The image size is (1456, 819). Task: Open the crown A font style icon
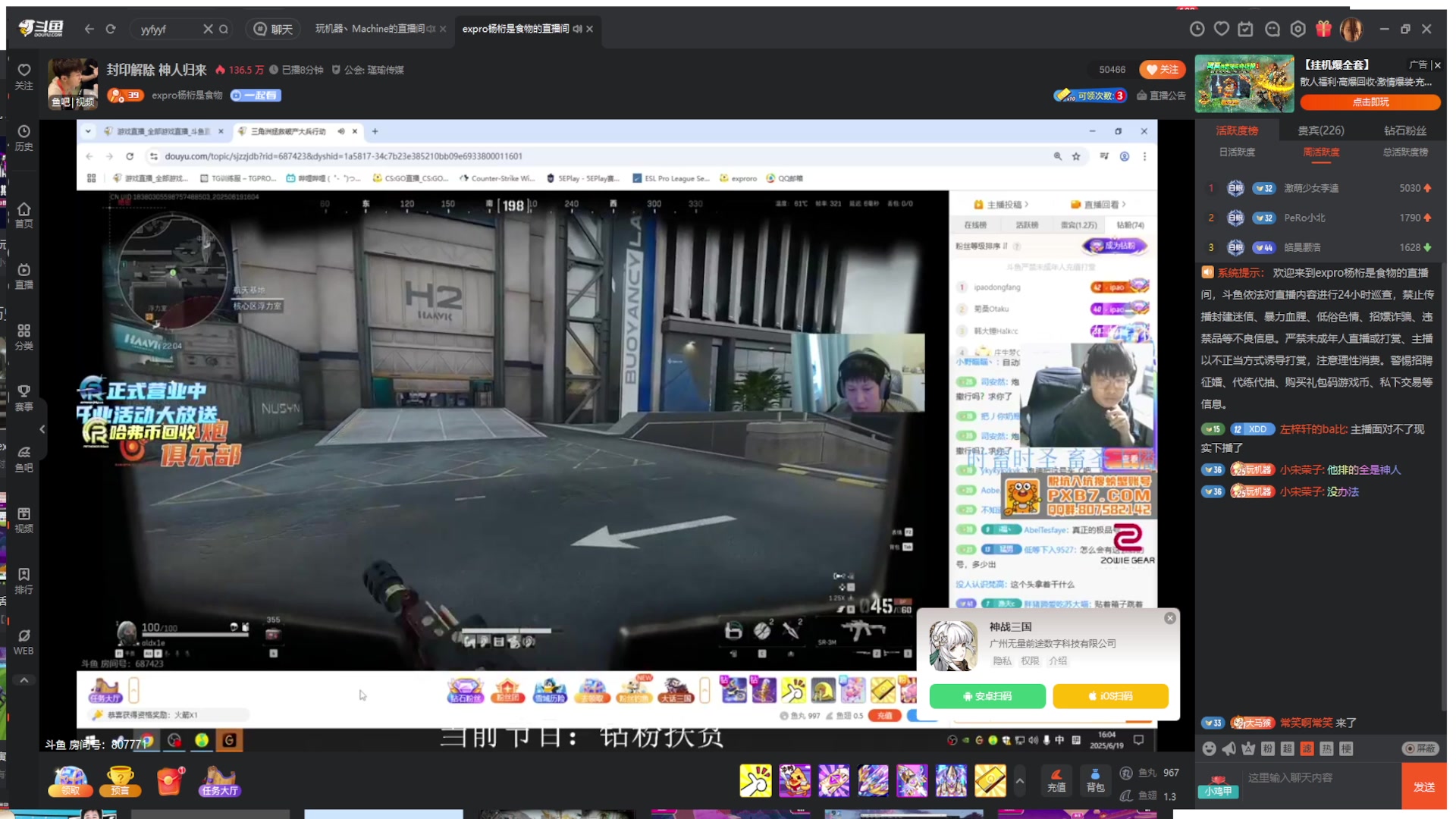point(1248,749)
